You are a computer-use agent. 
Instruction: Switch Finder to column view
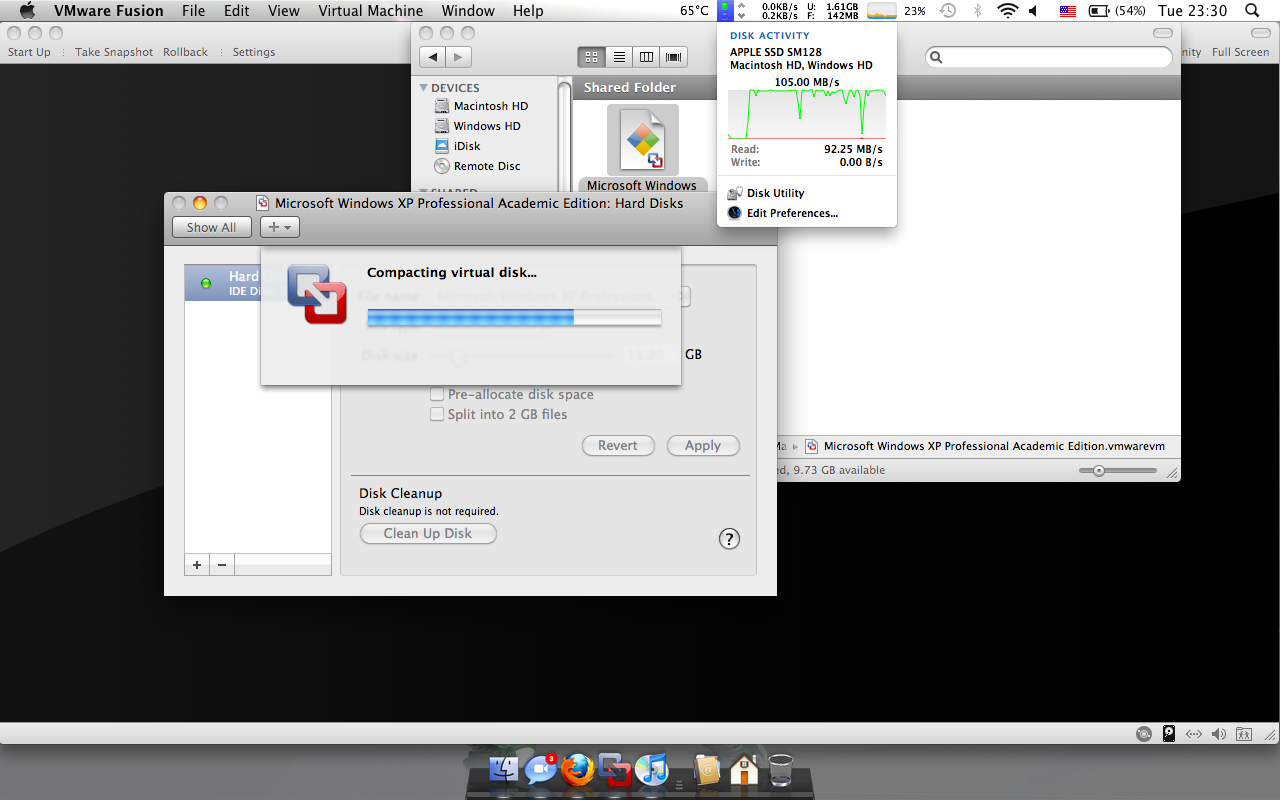[647, 57]
